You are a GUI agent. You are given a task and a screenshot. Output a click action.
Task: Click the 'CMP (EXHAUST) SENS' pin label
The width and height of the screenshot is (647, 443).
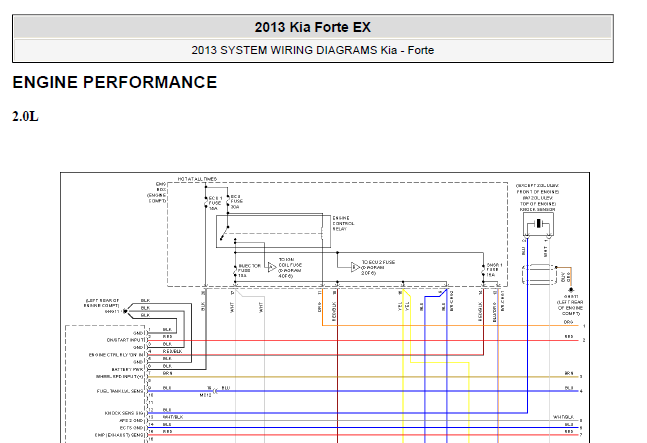(x=119, y=435)
